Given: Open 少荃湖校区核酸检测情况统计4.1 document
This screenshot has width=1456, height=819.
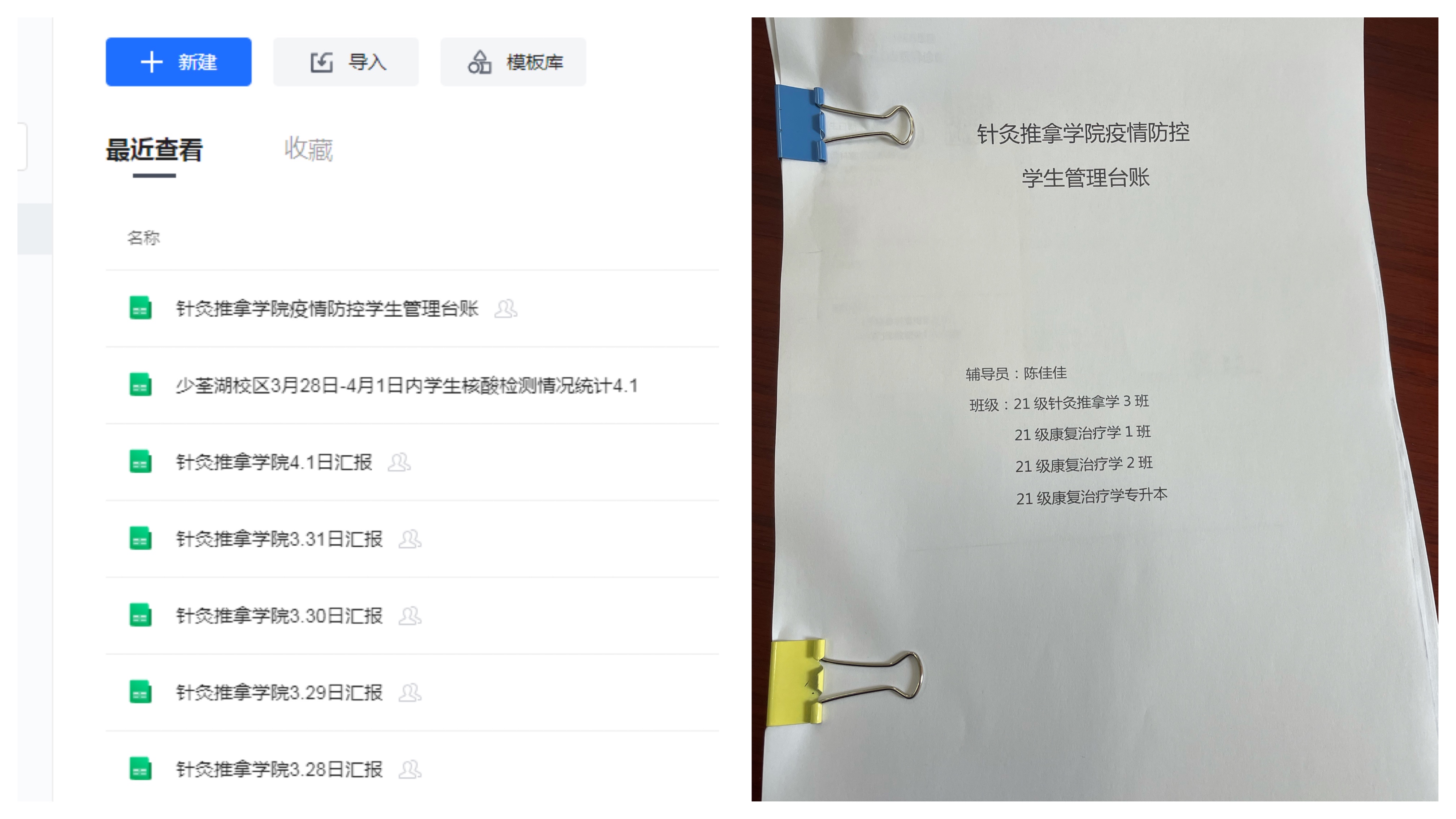Looking at the screenshot, I should pyautogui.click(x=407, y=385).
